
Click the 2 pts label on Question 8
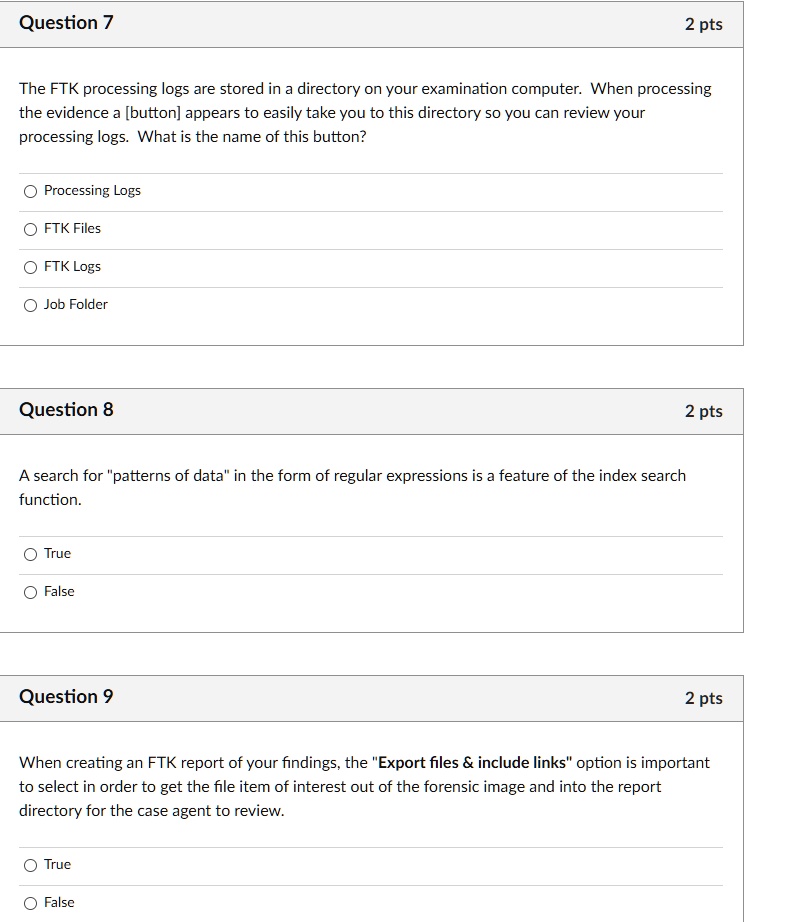706,411
